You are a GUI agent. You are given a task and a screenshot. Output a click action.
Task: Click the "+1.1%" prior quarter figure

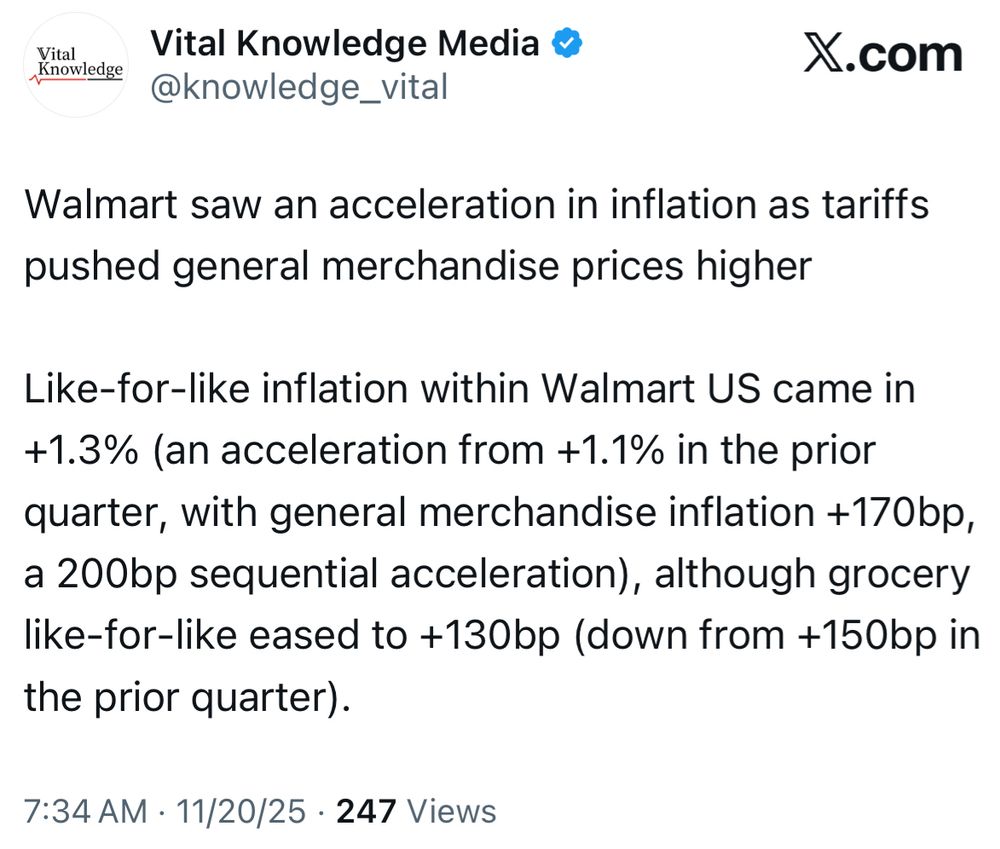[610, 450]
